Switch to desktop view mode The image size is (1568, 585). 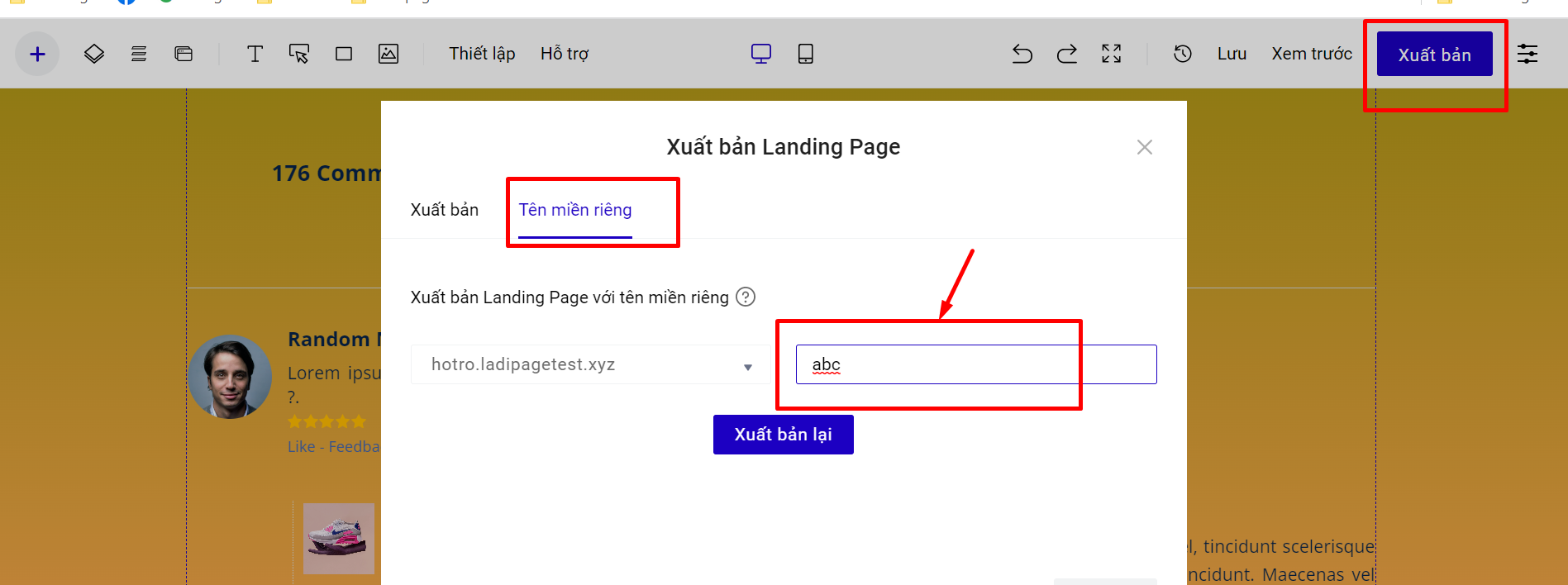(x=761, y=55)
